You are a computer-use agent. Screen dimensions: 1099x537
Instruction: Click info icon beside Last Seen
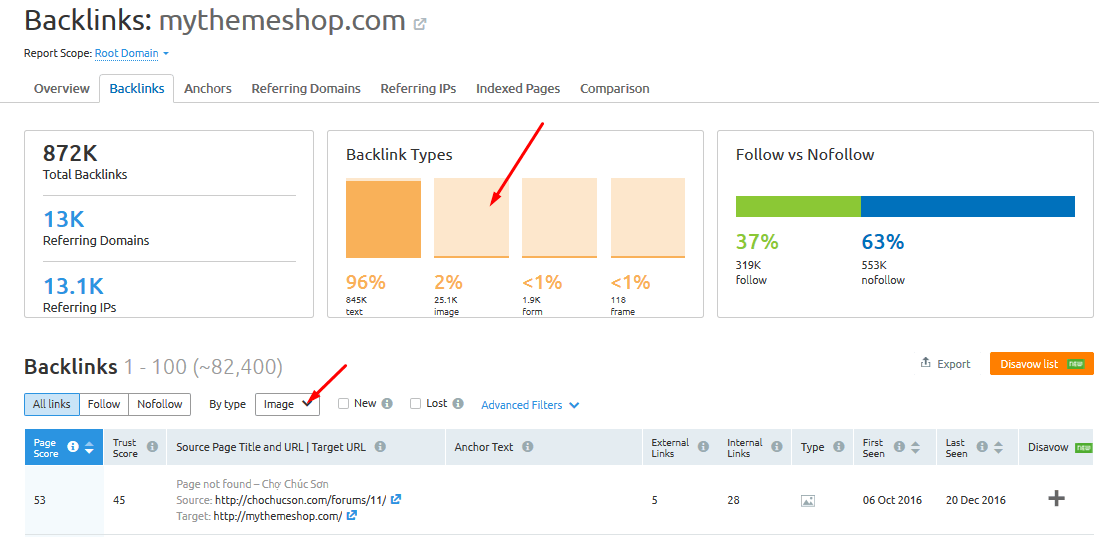pyautogui.click(x=982, y=447)
